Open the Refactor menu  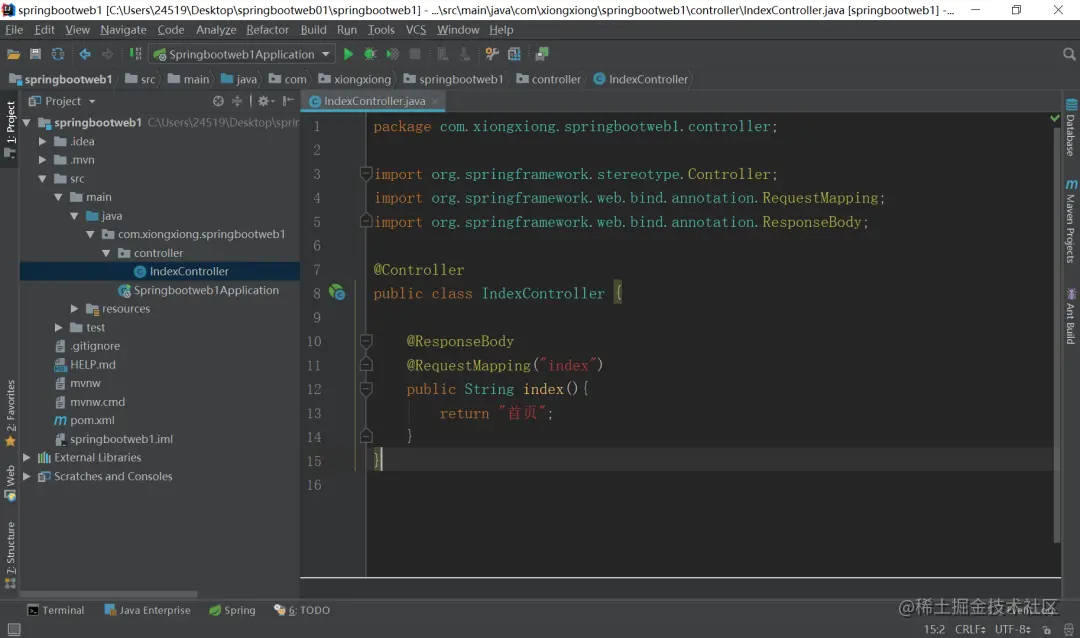267,30
